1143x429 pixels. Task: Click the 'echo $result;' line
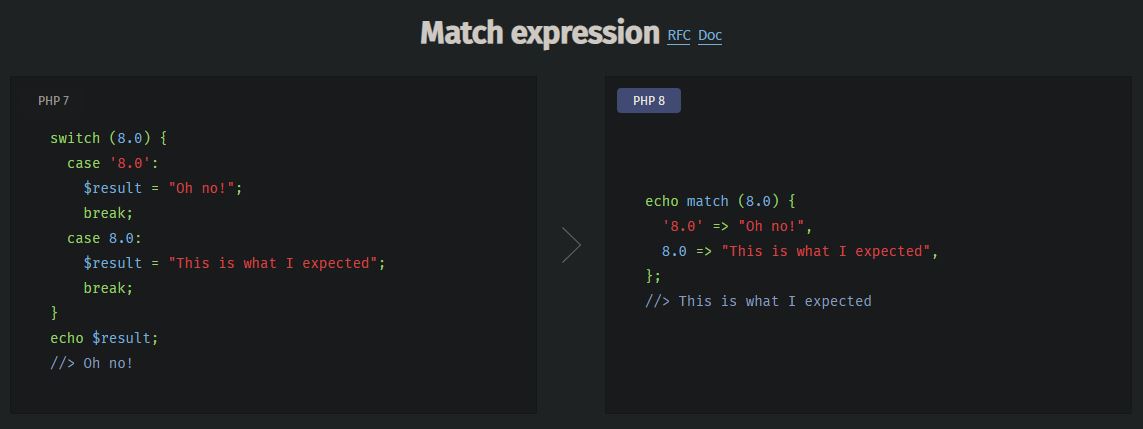(x=104, y=338)
